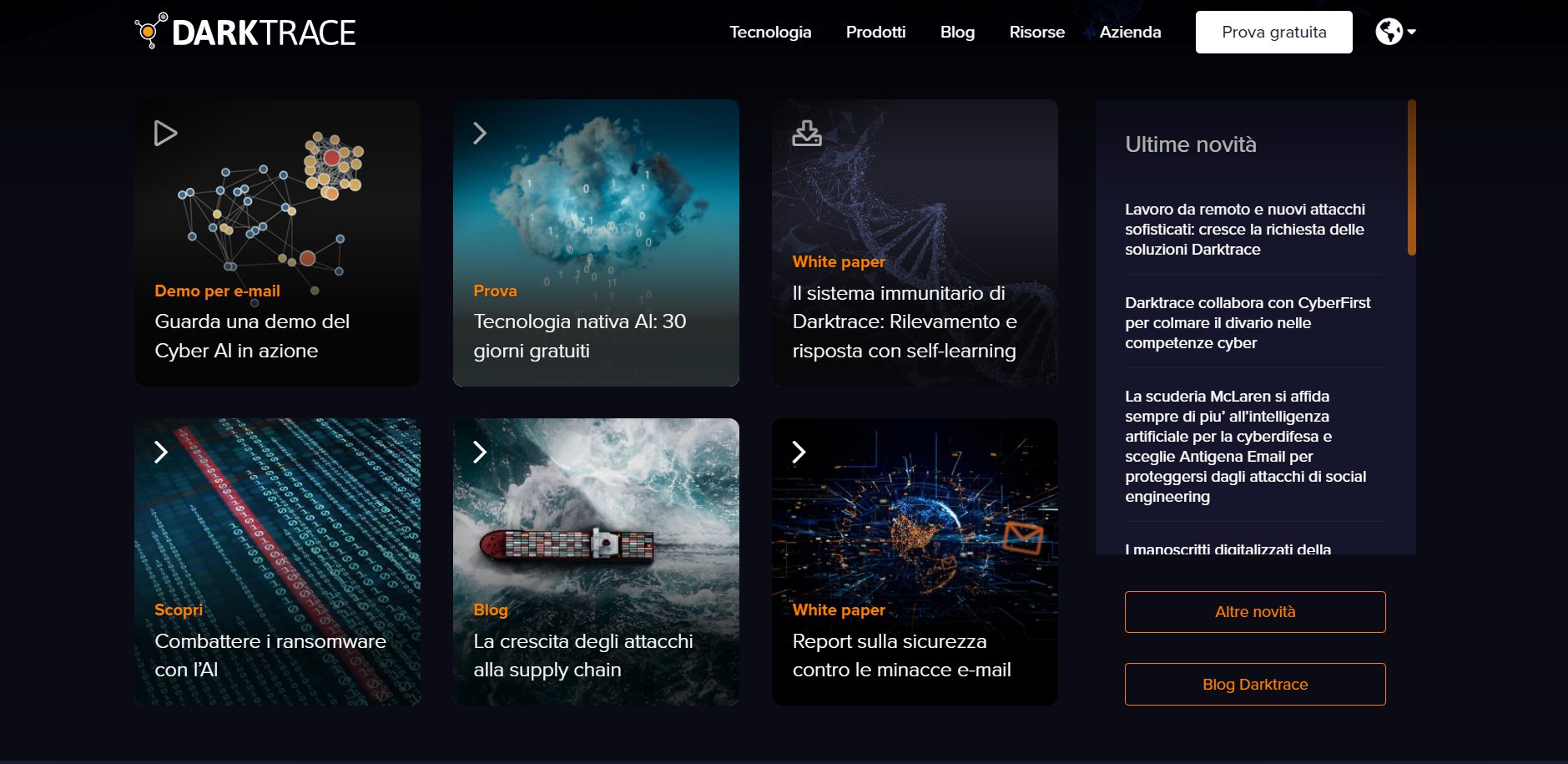The width and height of the screenshot is (1568, 764).
Task: Open the Tecnologia menu
Action: click(x=770, y=32)
